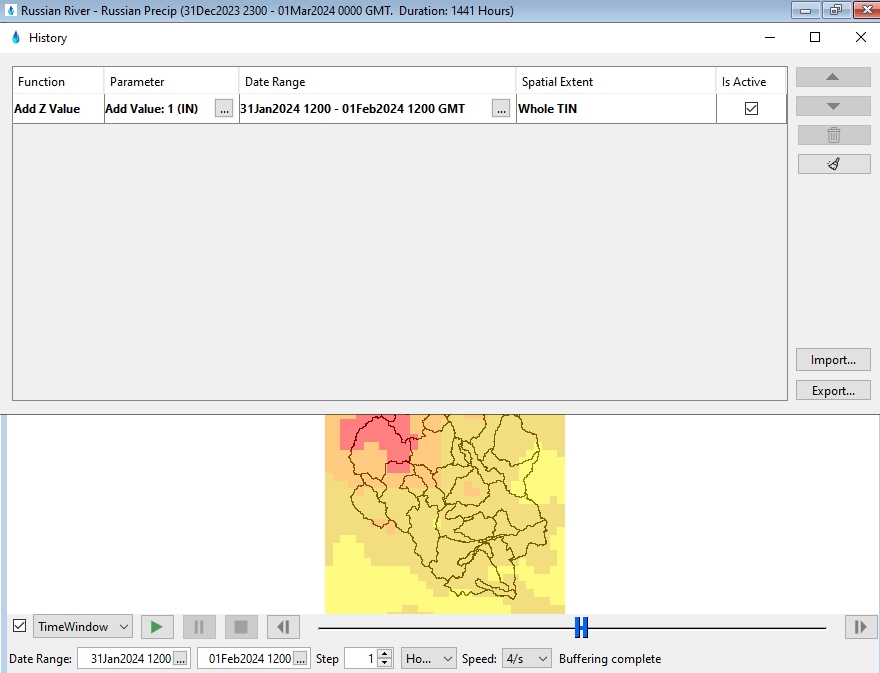
Task: Click the pause playback button
Action: tap(199, 626)
